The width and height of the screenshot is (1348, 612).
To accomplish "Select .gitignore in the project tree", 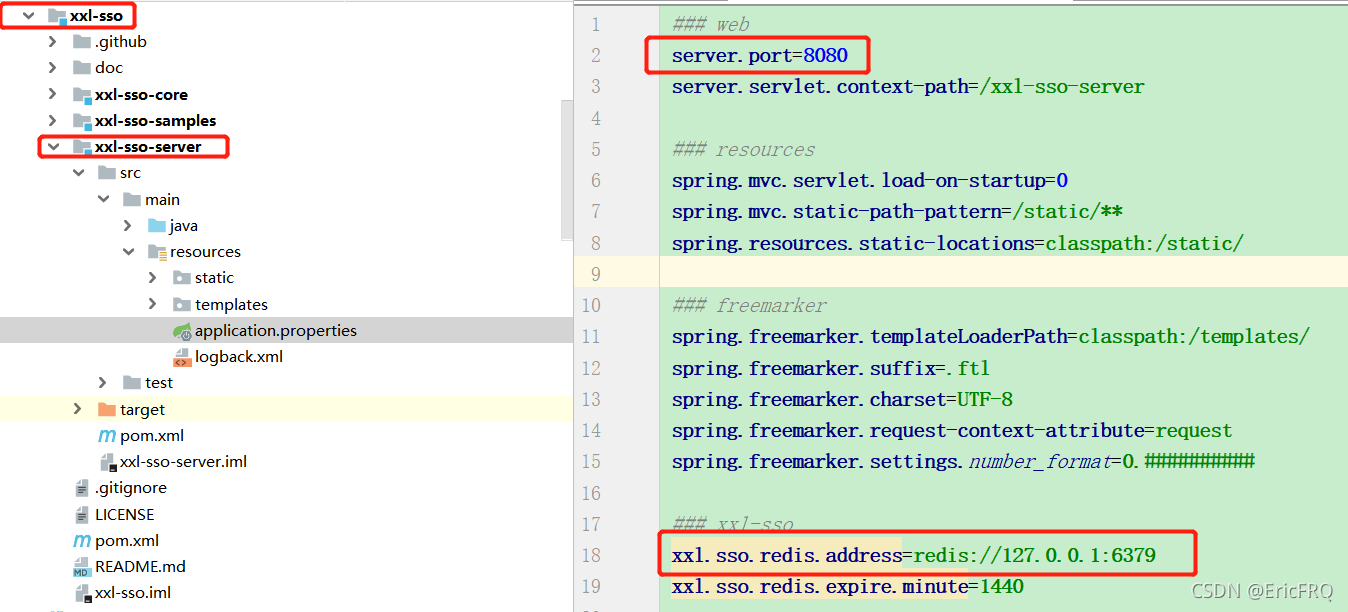I will coord(131,488).
